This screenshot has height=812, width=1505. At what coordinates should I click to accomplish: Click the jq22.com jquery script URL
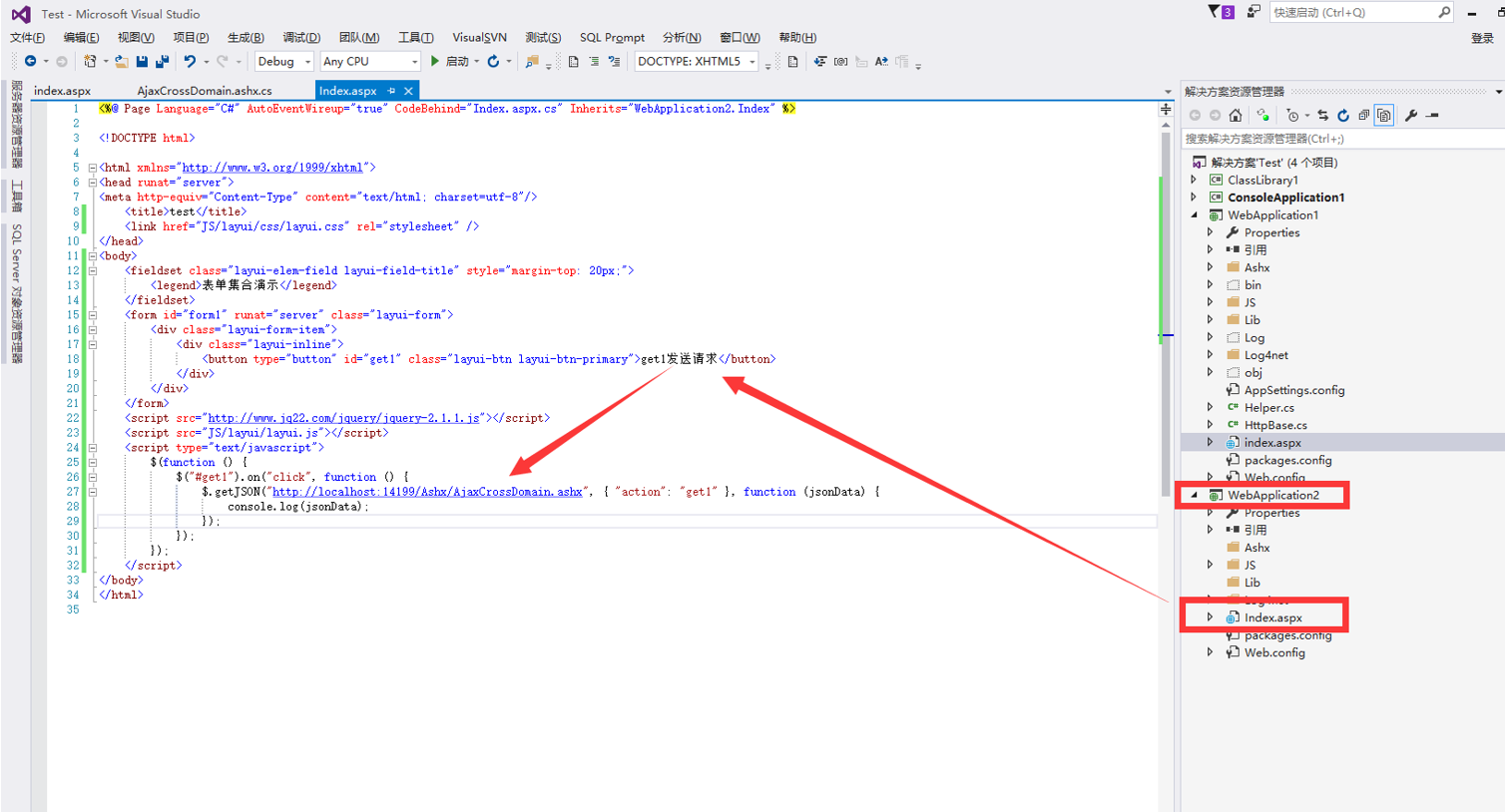tap(344, 418)
